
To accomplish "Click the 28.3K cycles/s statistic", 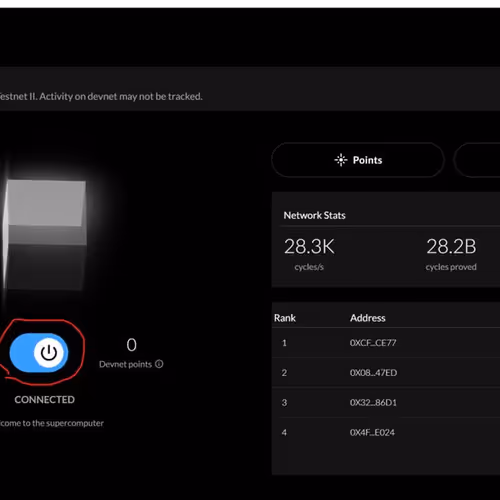I will (309, 253).
